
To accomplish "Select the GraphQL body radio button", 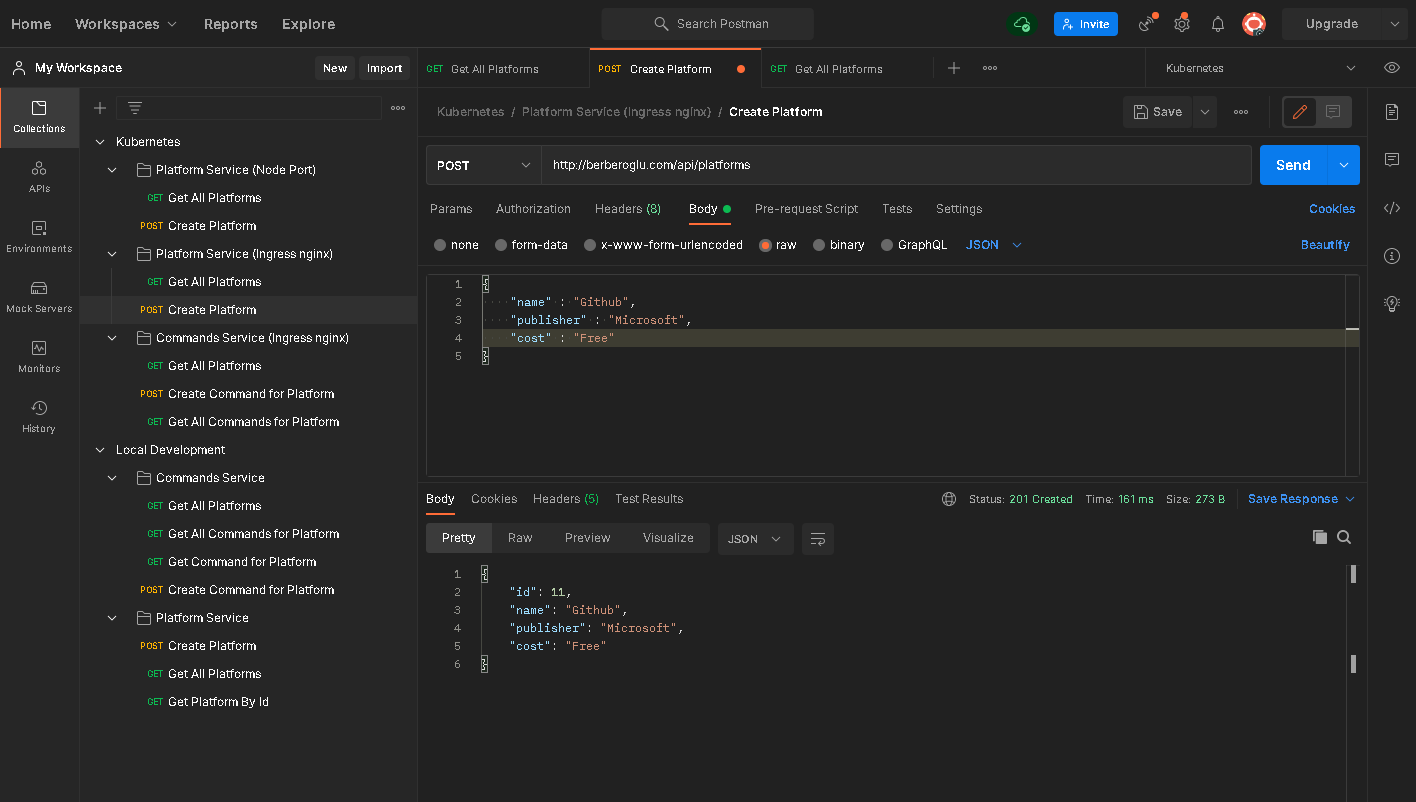I will coord(886,245).
